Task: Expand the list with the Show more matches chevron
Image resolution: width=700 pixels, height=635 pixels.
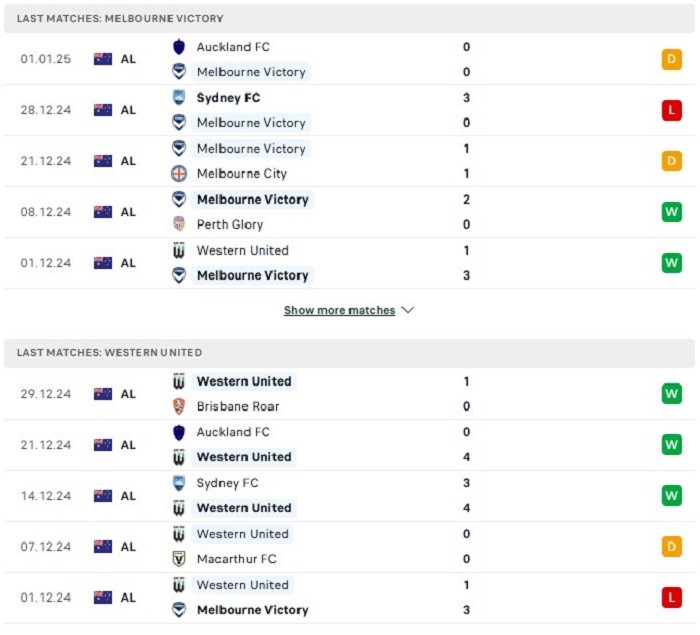Action: pyautogui.click(x=408, y=310)
